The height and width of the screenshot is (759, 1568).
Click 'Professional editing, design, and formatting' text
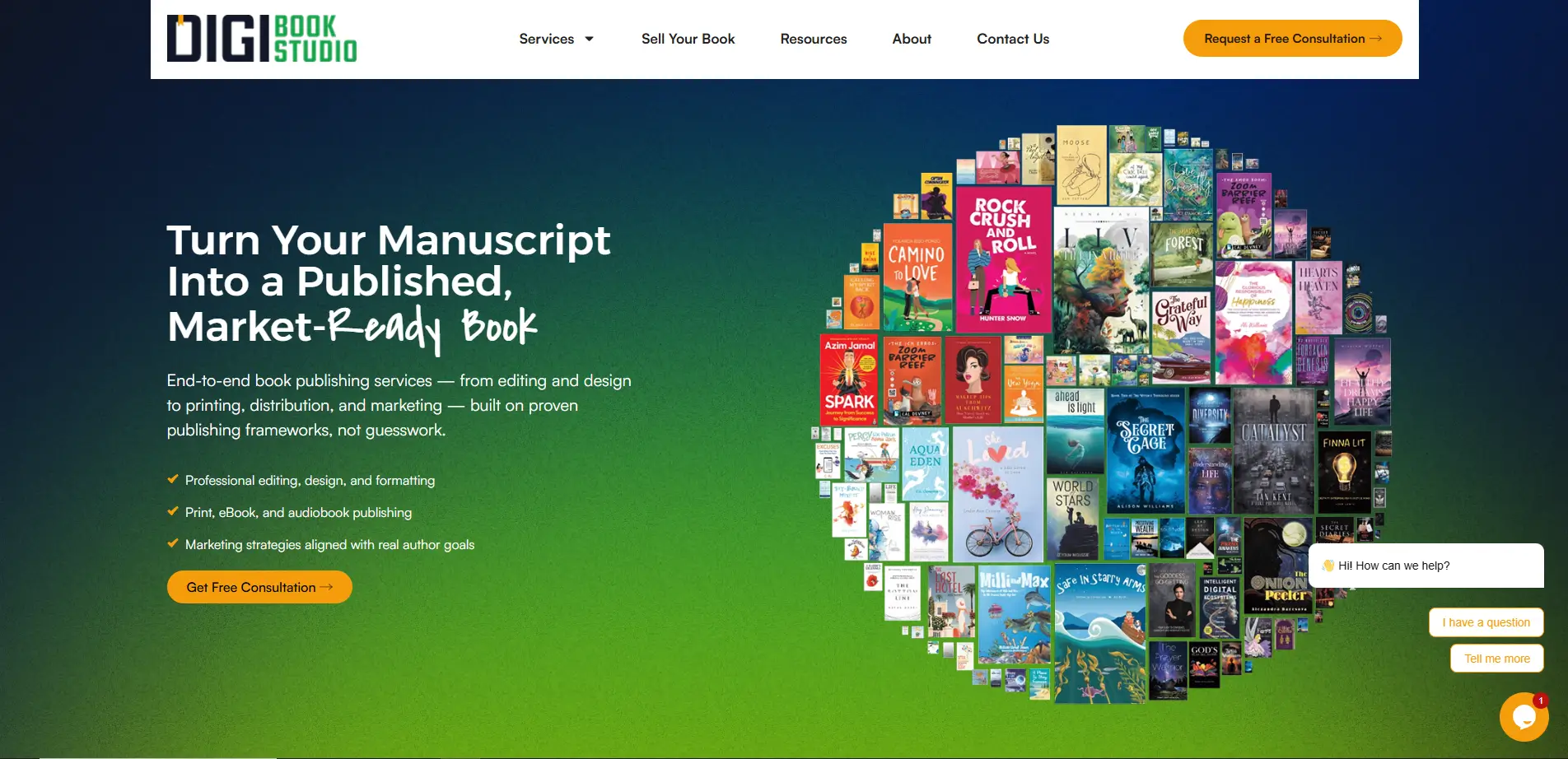tap(310, 481)
